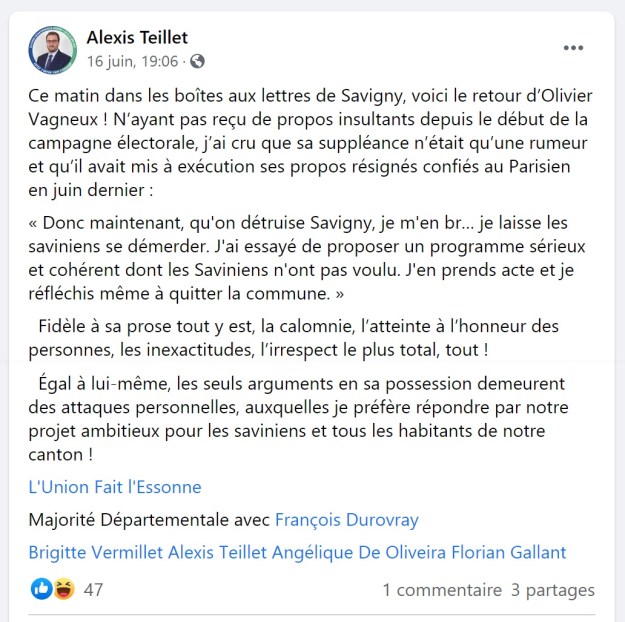Open the Brigitte Vermillet tagged profile

[x=96, y=552]
